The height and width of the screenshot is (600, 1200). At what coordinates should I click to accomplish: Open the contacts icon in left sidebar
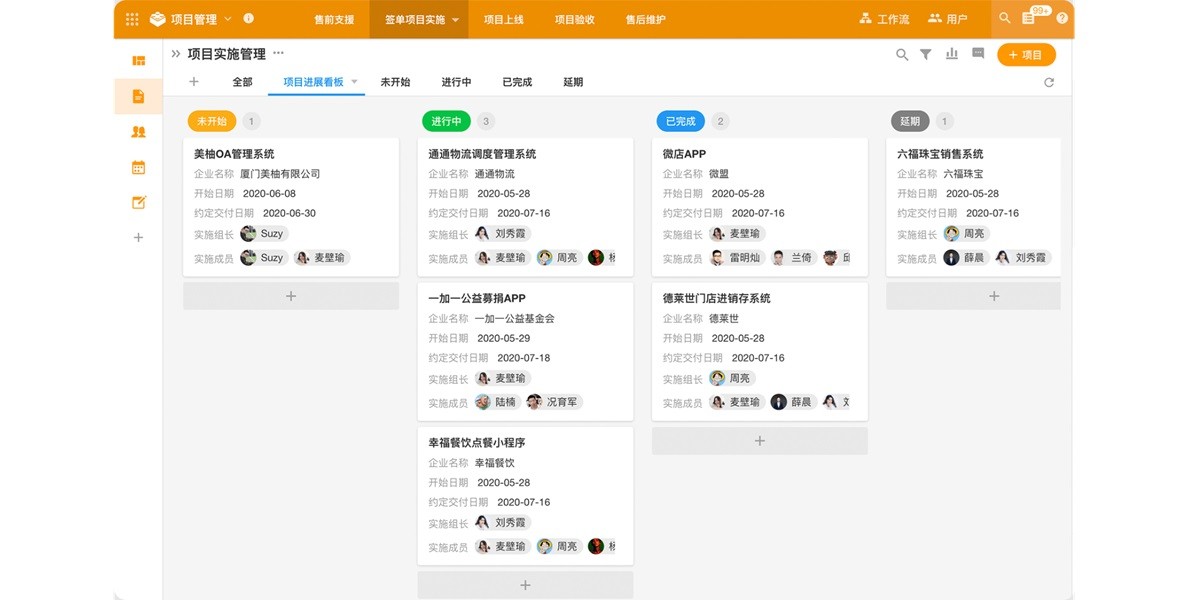coord(139,132)
